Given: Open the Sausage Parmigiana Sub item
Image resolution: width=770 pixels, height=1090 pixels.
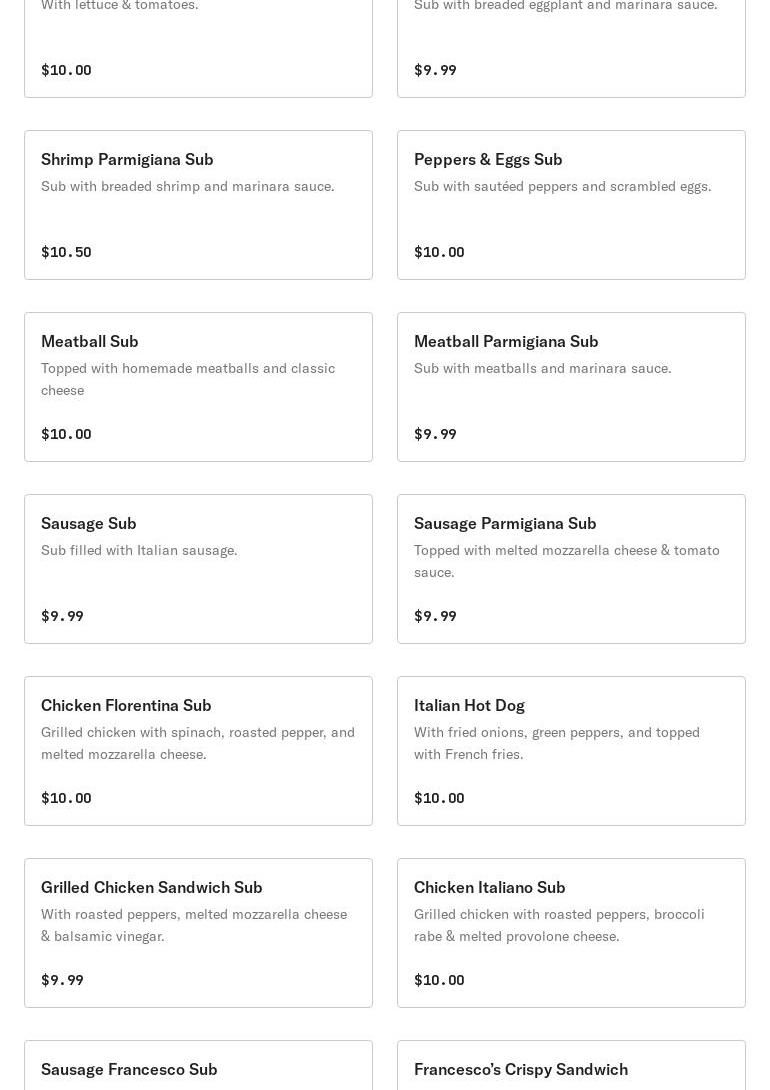Looking at the screenshot, I should pos(571,569).
